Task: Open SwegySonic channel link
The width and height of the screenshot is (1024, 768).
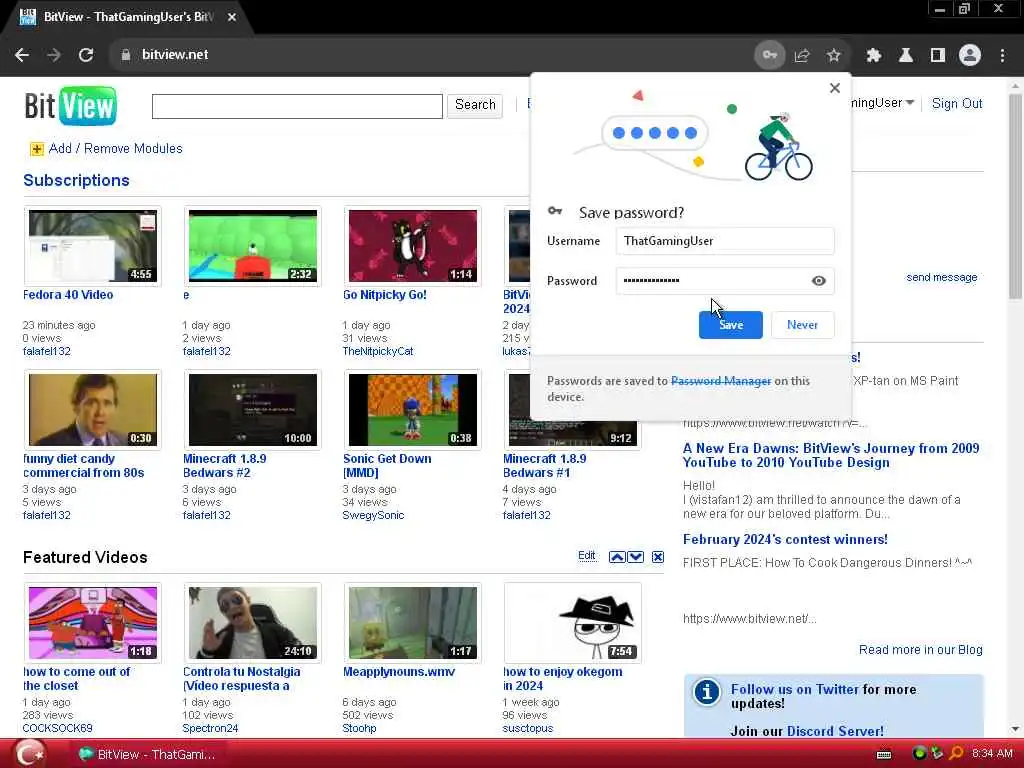Action: pos(373,515)
